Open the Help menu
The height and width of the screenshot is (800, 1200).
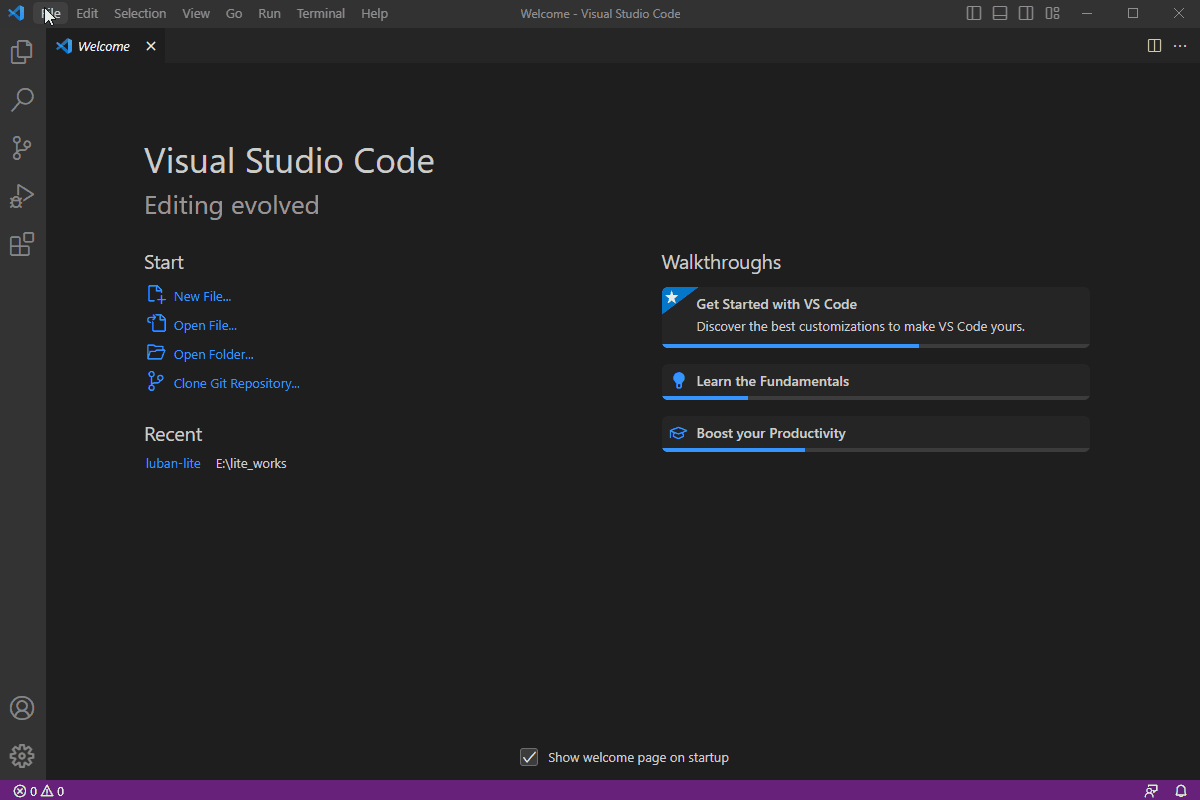click(x=375, y=13)
